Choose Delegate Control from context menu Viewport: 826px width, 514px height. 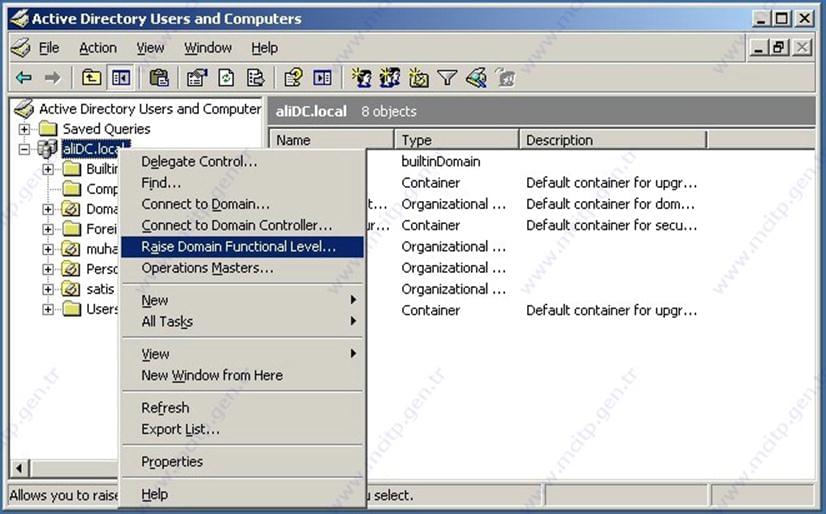tap(242, 162)
